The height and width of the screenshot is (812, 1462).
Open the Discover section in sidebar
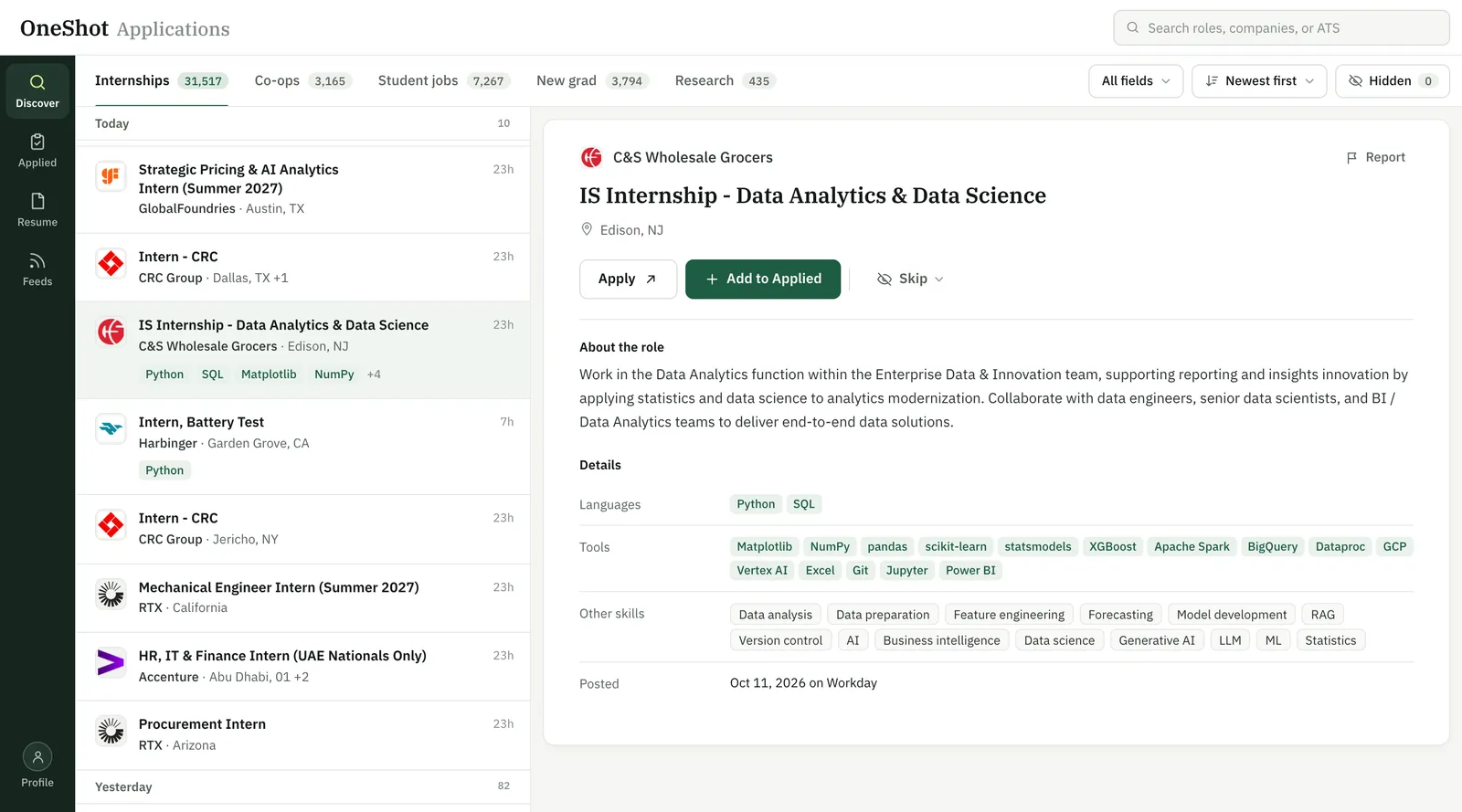click(x=37, y=90)
